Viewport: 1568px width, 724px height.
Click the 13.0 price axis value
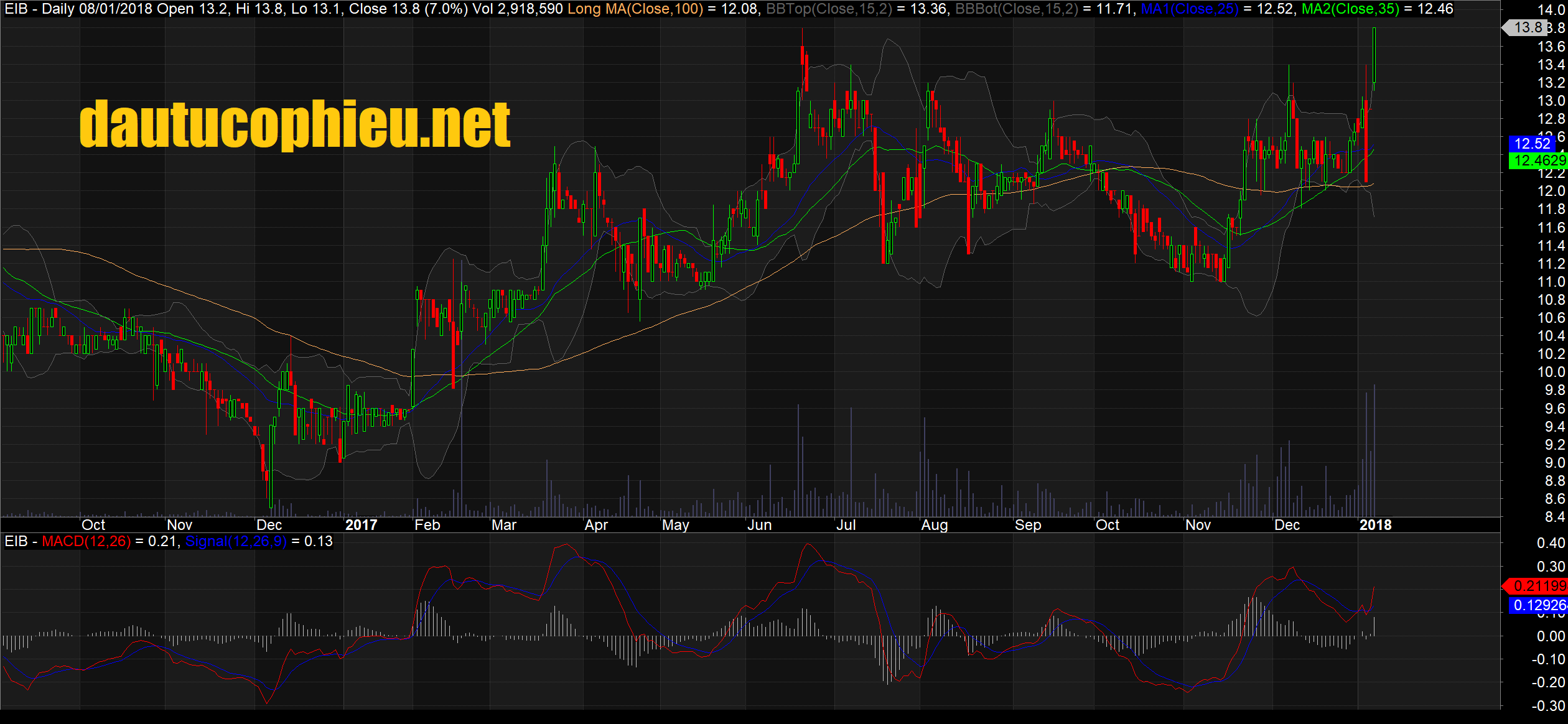[x=1551, y=101]
